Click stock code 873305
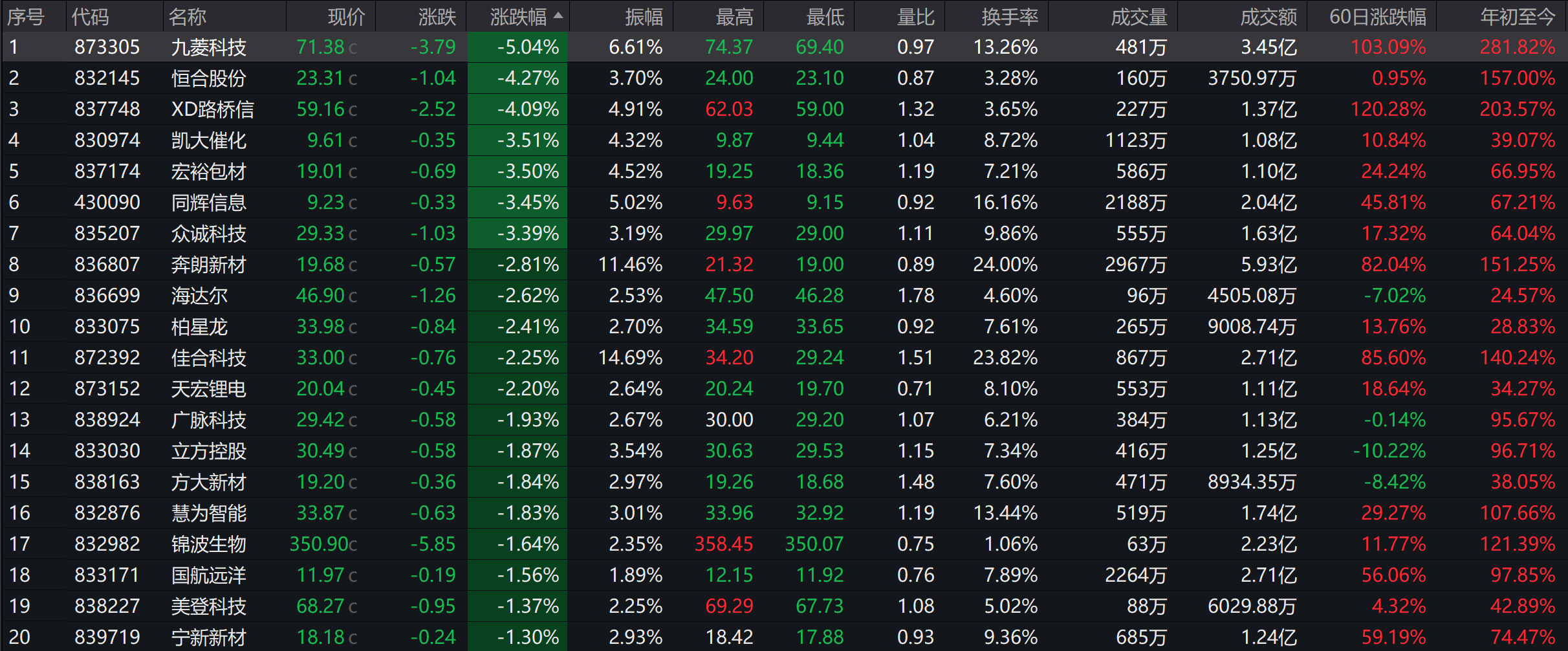Viewport: 1568px width, 651px height. (107, 47)
